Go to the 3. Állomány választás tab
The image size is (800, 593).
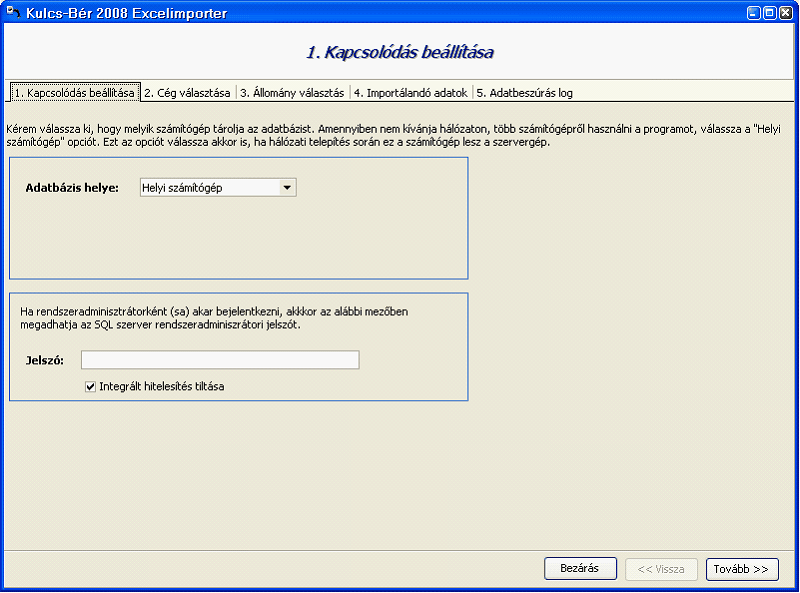pyautogui.click(x=292, y=93)
